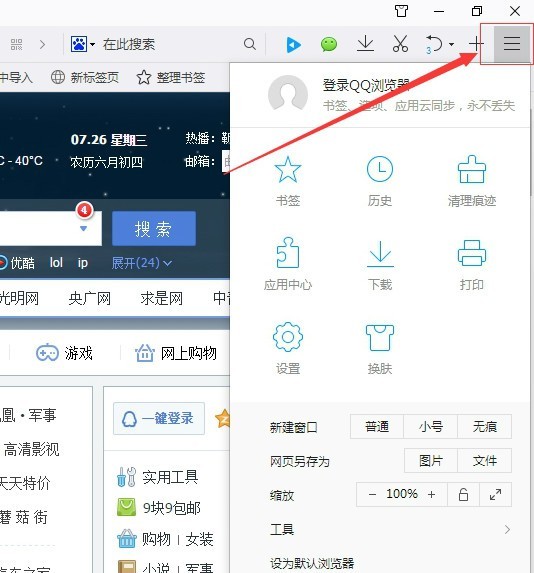The width and height of the screenshot is (534, 573).
Task: Open the 新标签页 bookmark
Action: coord(85,77)
